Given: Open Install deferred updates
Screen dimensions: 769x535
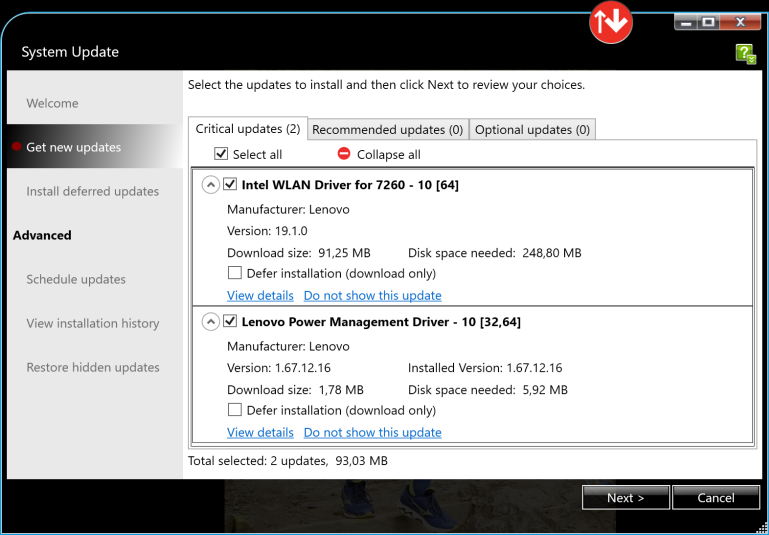Looking at the screenshot, I should pos(93,191).
